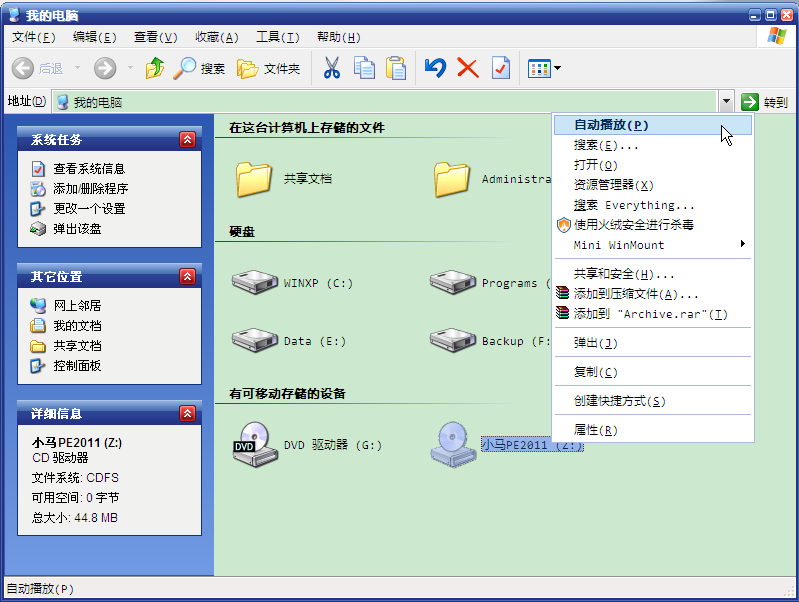The image size is (799, 602).
Task: Choose 复制(C) in context menu
Action: 653,372
